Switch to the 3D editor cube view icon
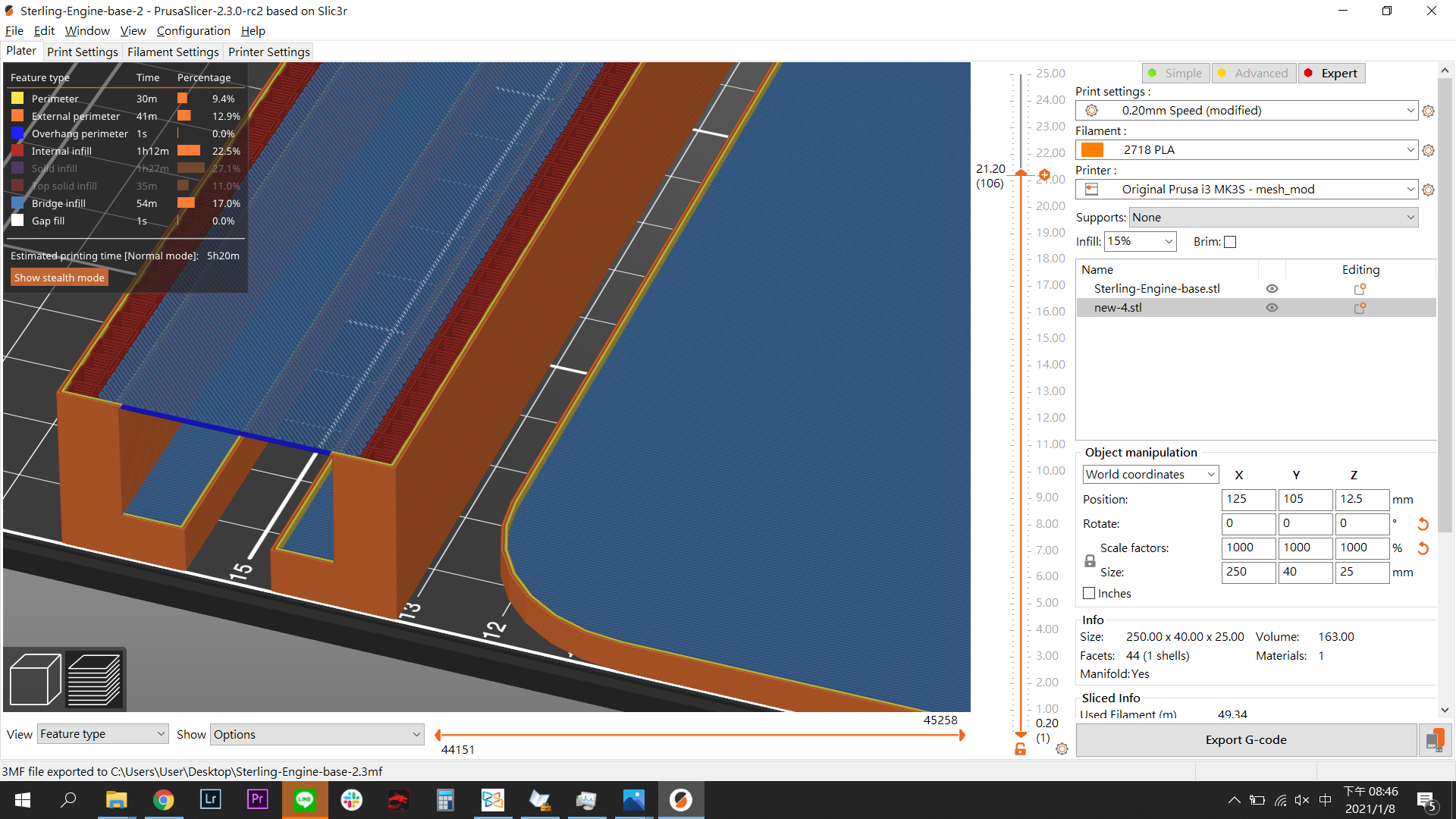This screenshot has height=819, width=1456. click(x=34, y=679)
